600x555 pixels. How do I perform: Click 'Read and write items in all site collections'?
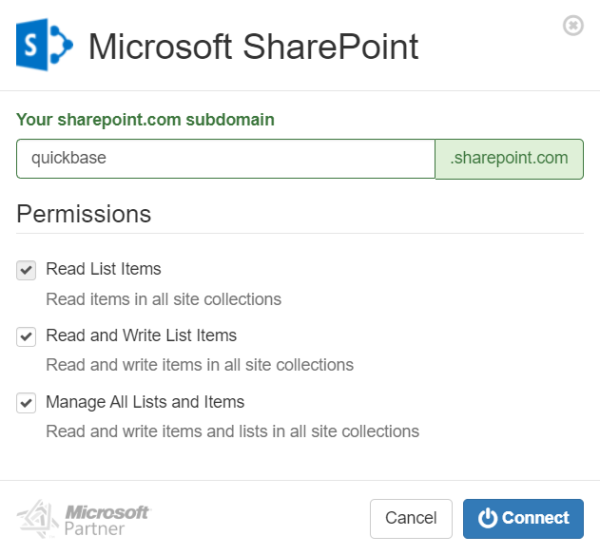tap(200, 365)
